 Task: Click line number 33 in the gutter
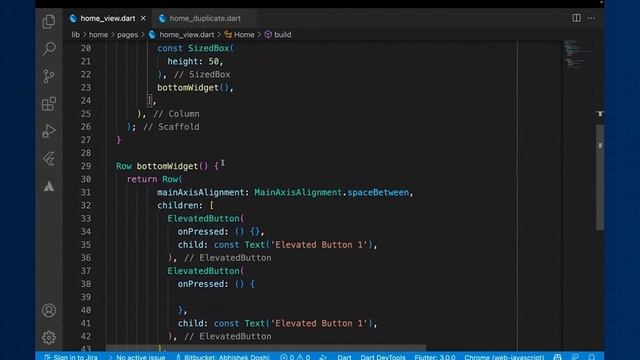(x=86, y=218)
